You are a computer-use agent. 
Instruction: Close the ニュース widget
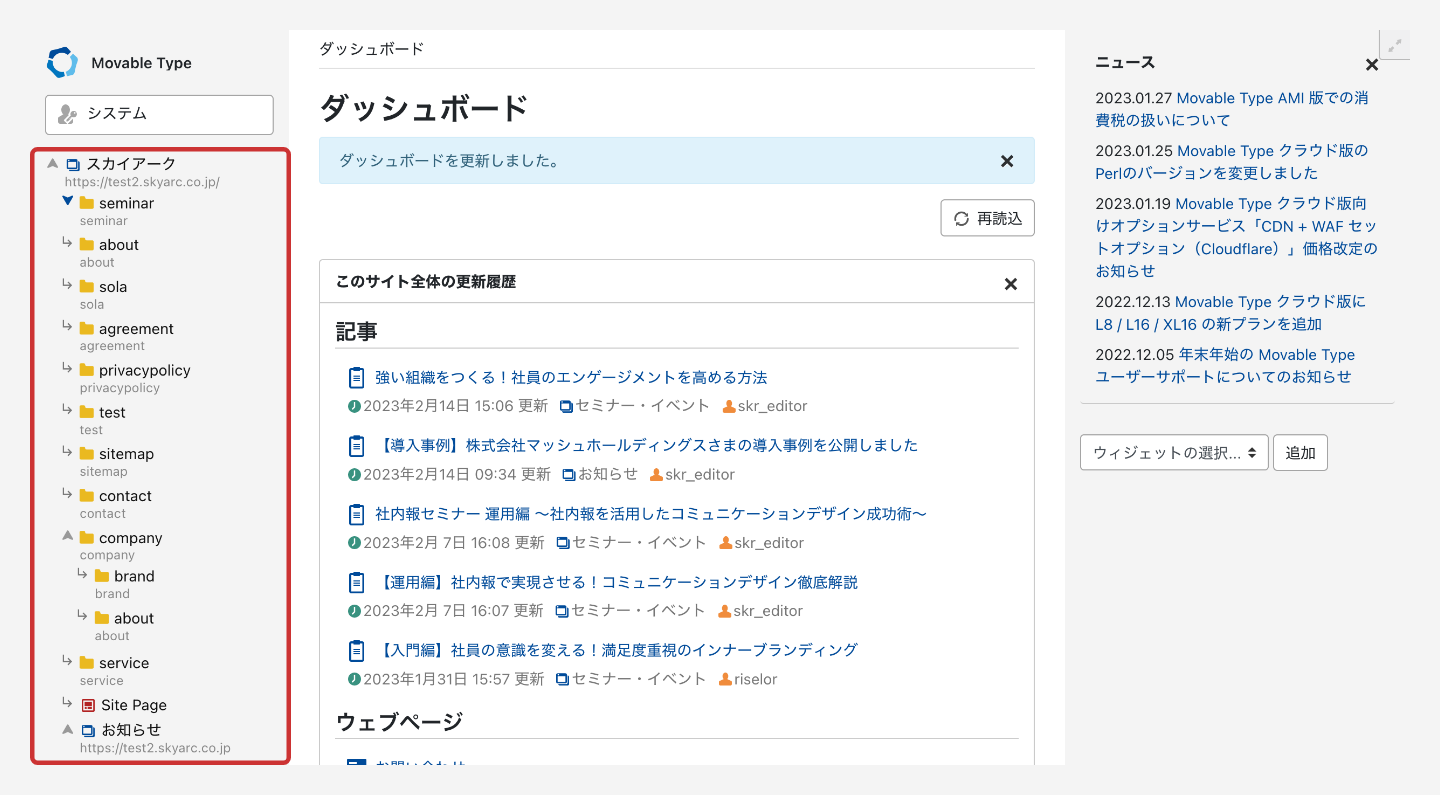pyautogui.click(x=1372, y=65)
